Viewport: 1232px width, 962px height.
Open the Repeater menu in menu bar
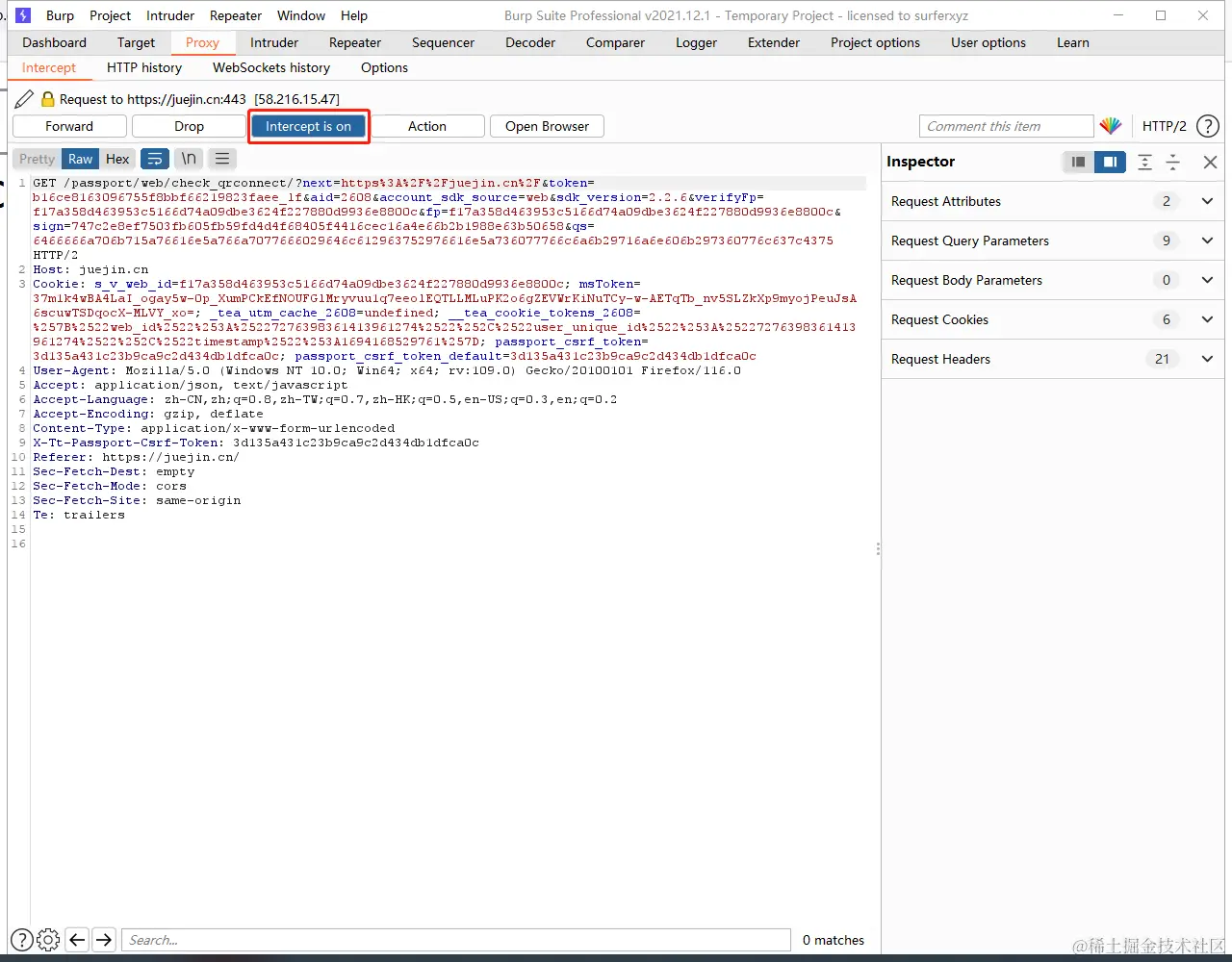click(x=236, y=15)
